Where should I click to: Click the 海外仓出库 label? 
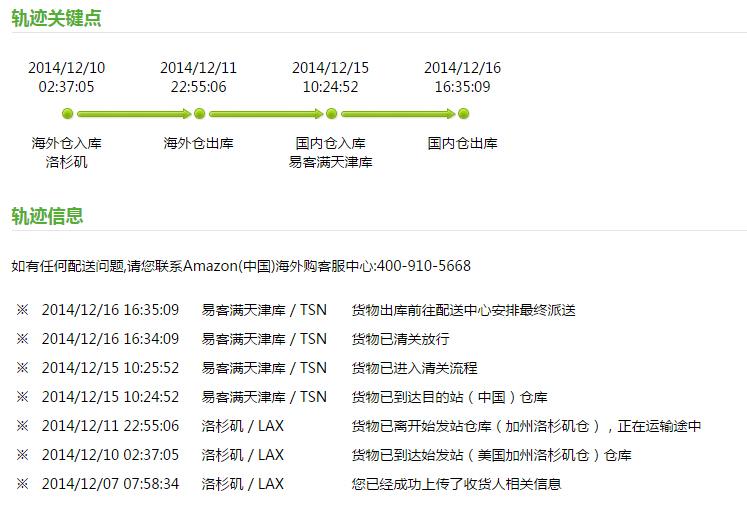(199, 143)
